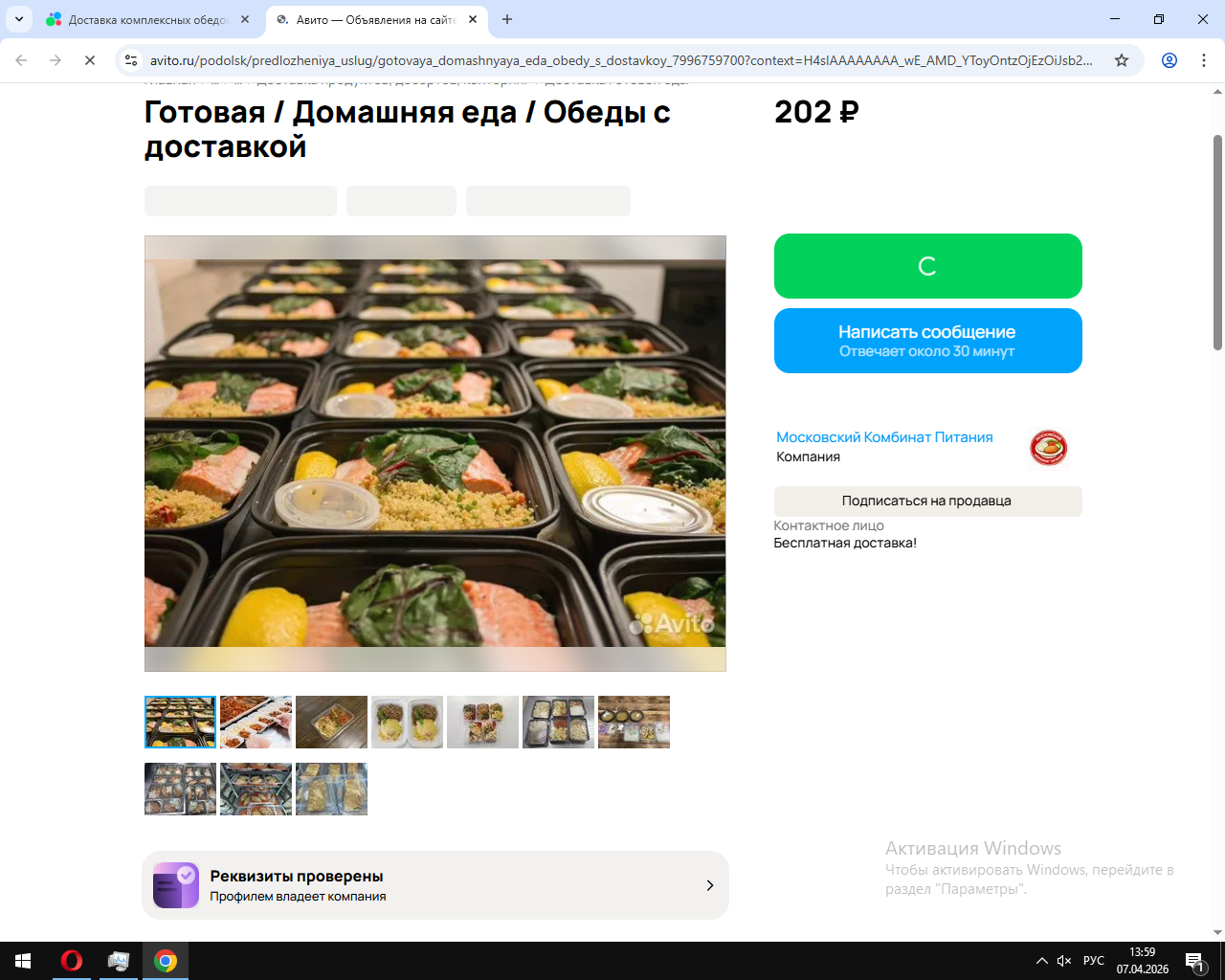1225x980 pixels.
Task: Select the thumbnail with two white buckwheat containers
Action: click(407, 722)
